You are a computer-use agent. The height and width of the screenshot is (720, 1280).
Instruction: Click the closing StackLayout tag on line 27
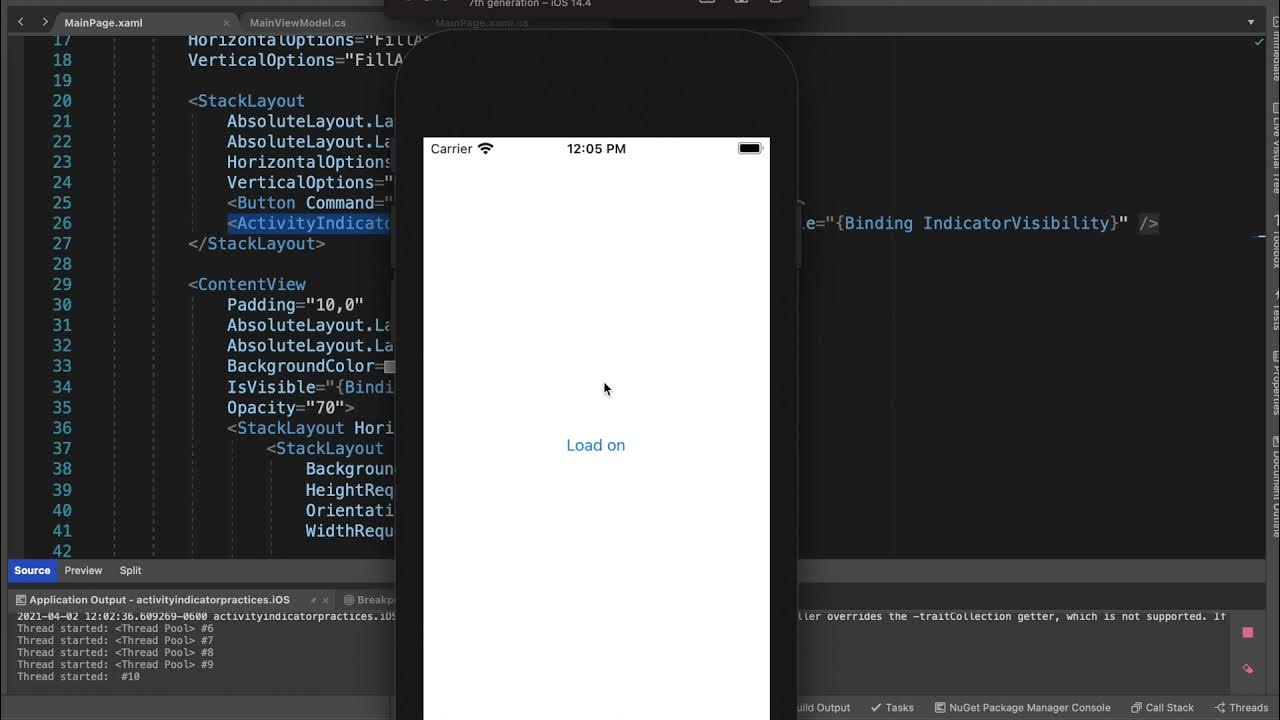tap(256, 243)
